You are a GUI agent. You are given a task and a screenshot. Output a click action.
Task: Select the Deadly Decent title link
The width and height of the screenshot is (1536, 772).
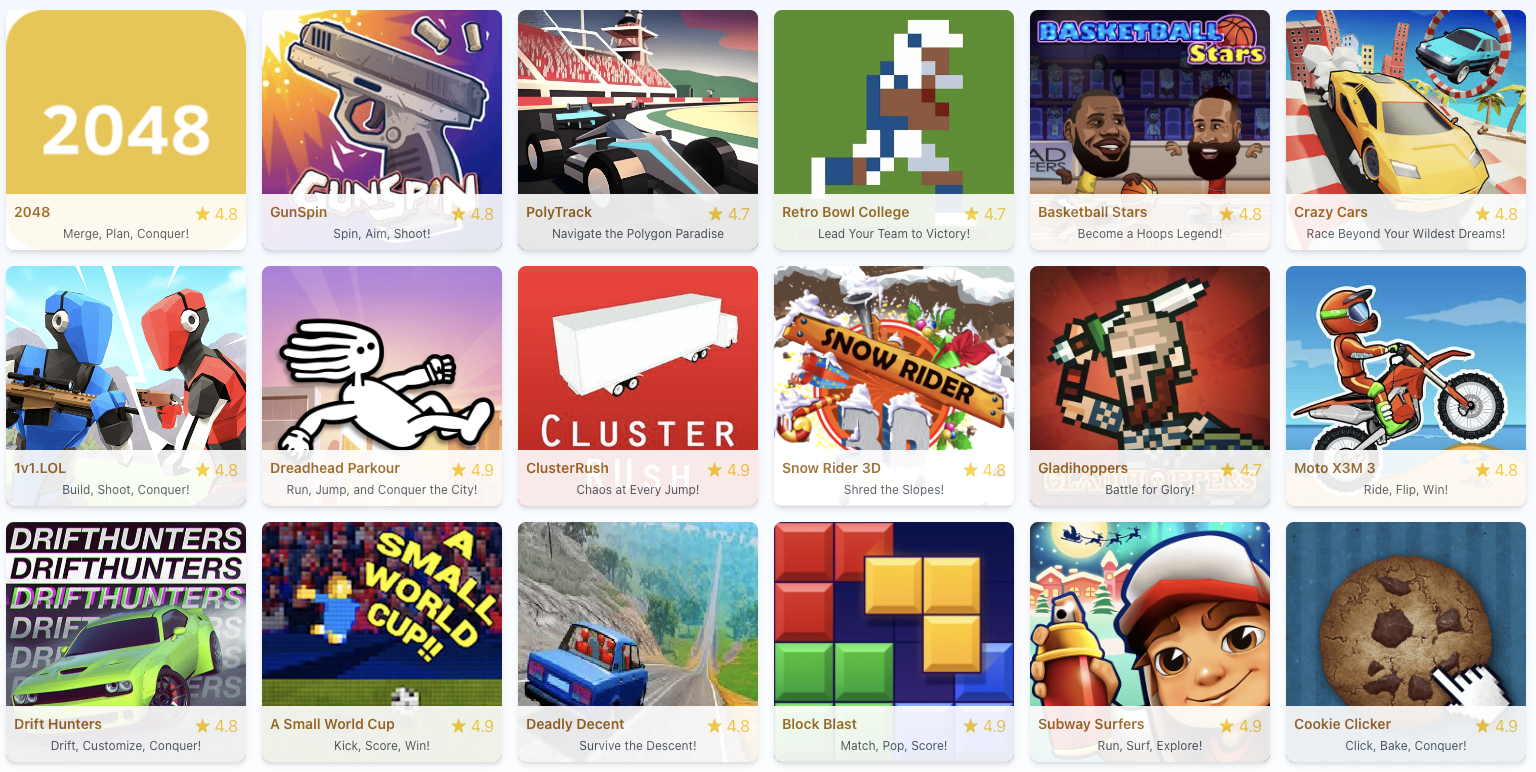pos(575,724)
